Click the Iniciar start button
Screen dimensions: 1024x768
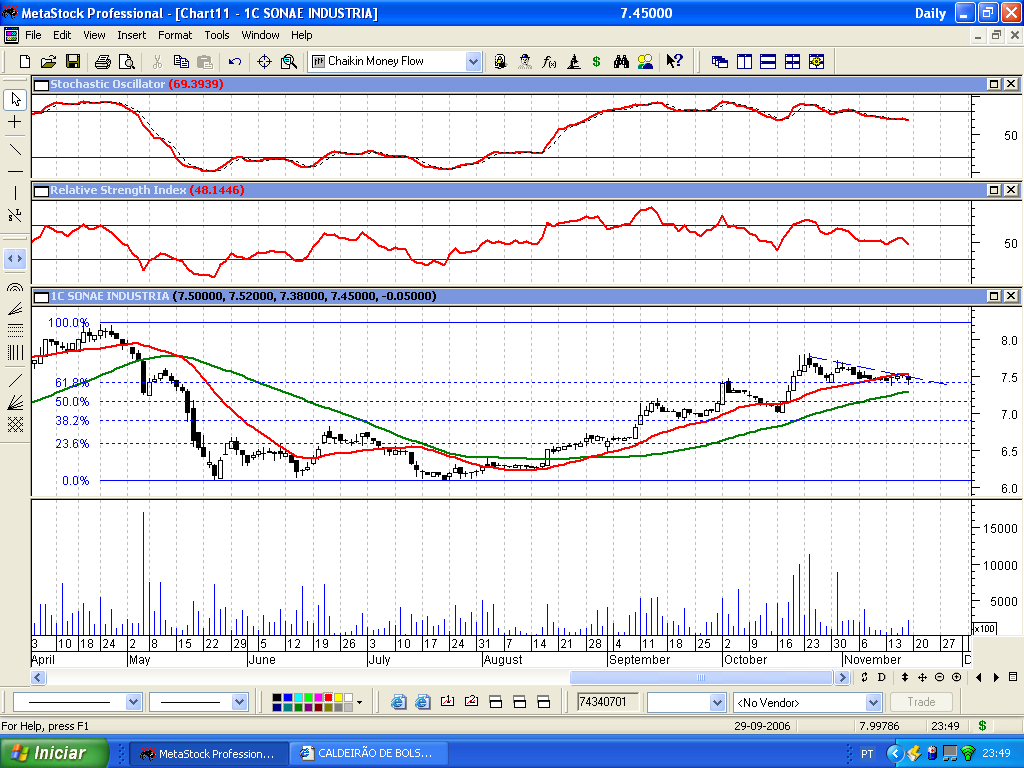55,753
